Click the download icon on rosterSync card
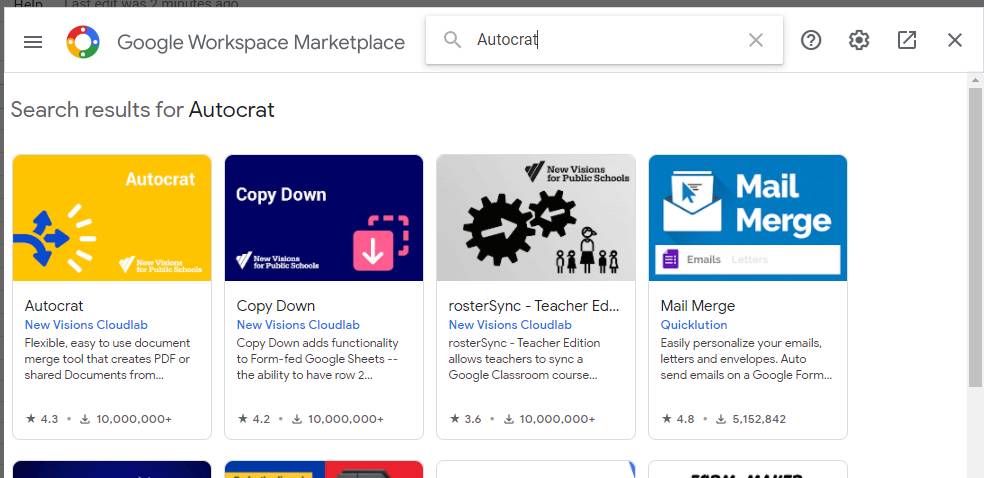The width and height of the screenshot is (984, 478). [x=509, y=419]
